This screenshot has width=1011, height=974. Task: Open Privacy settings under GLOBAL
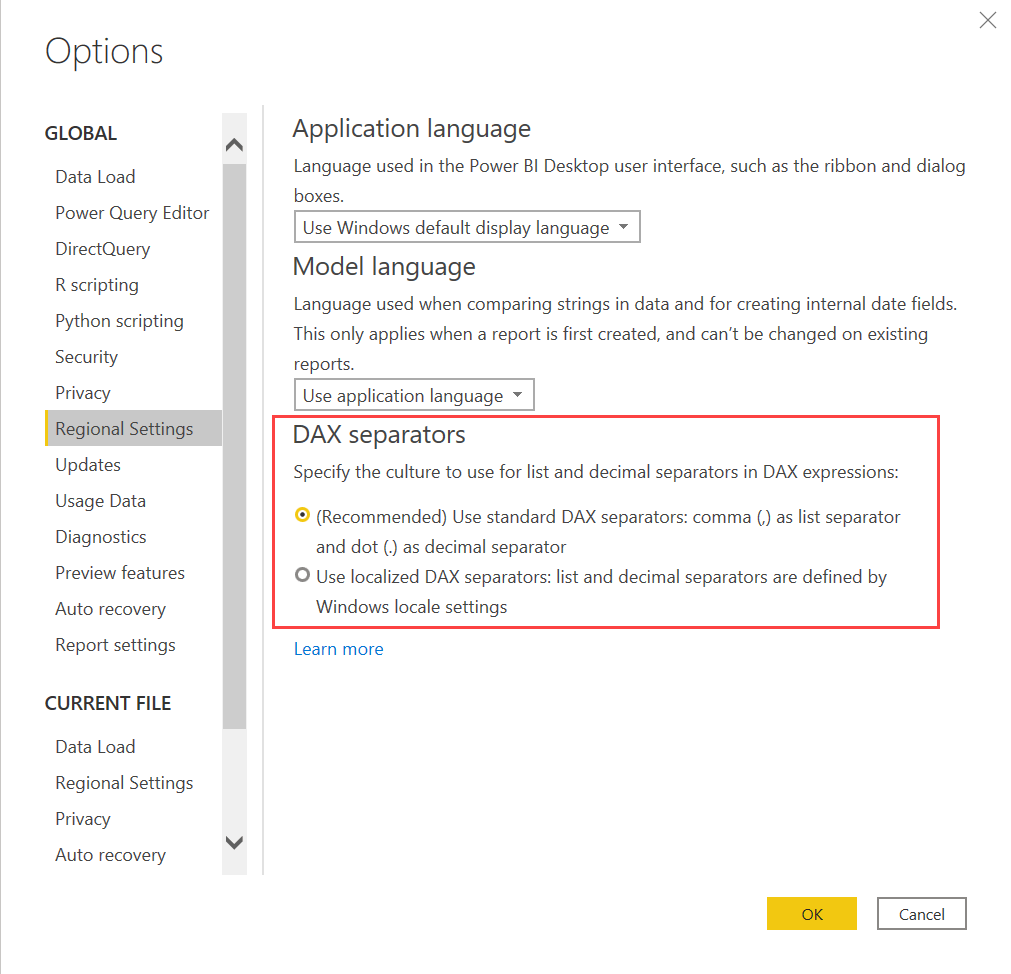point(82,392)
